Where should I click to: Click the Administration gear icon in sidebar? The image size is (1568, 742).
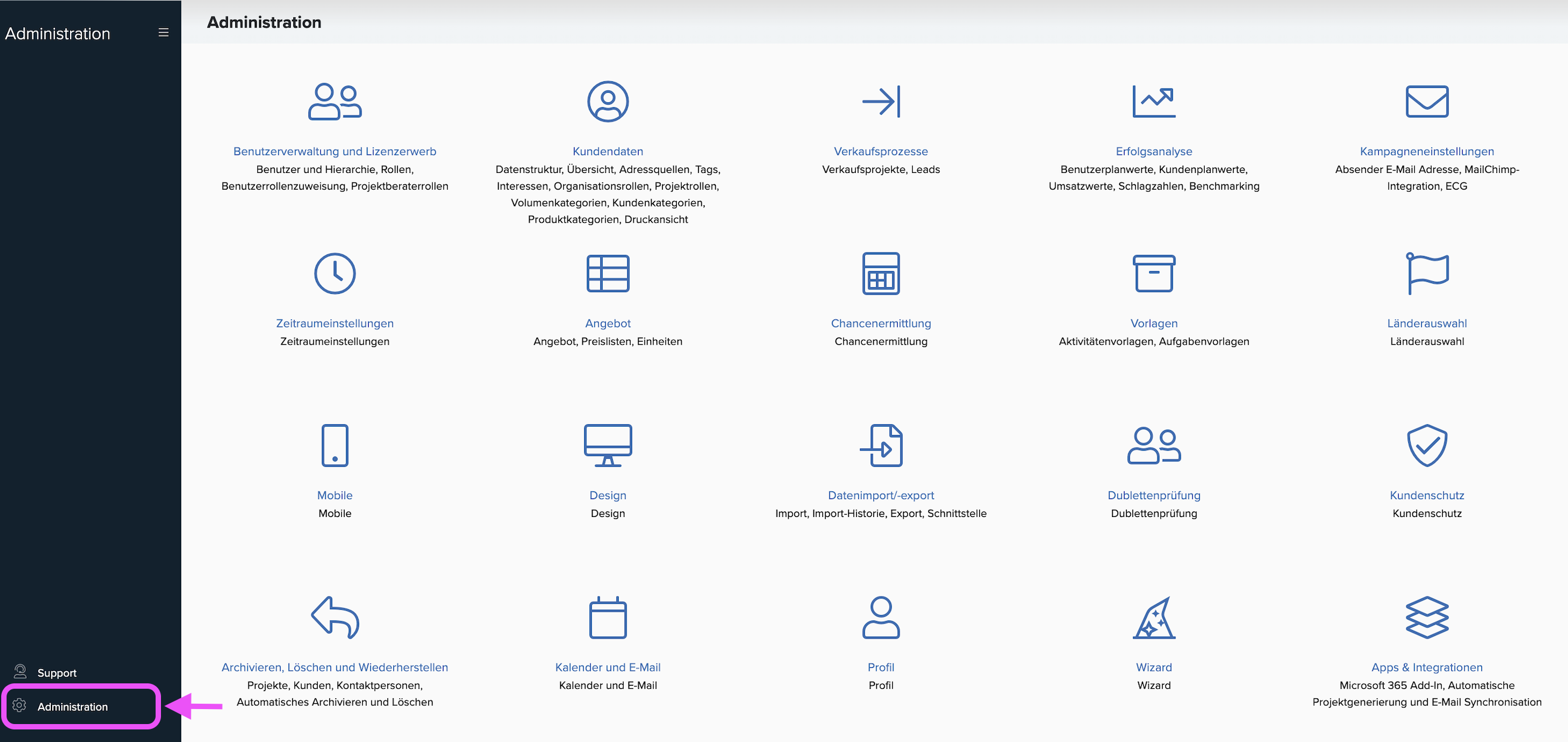pyautogui.click(x=20, y=705)
